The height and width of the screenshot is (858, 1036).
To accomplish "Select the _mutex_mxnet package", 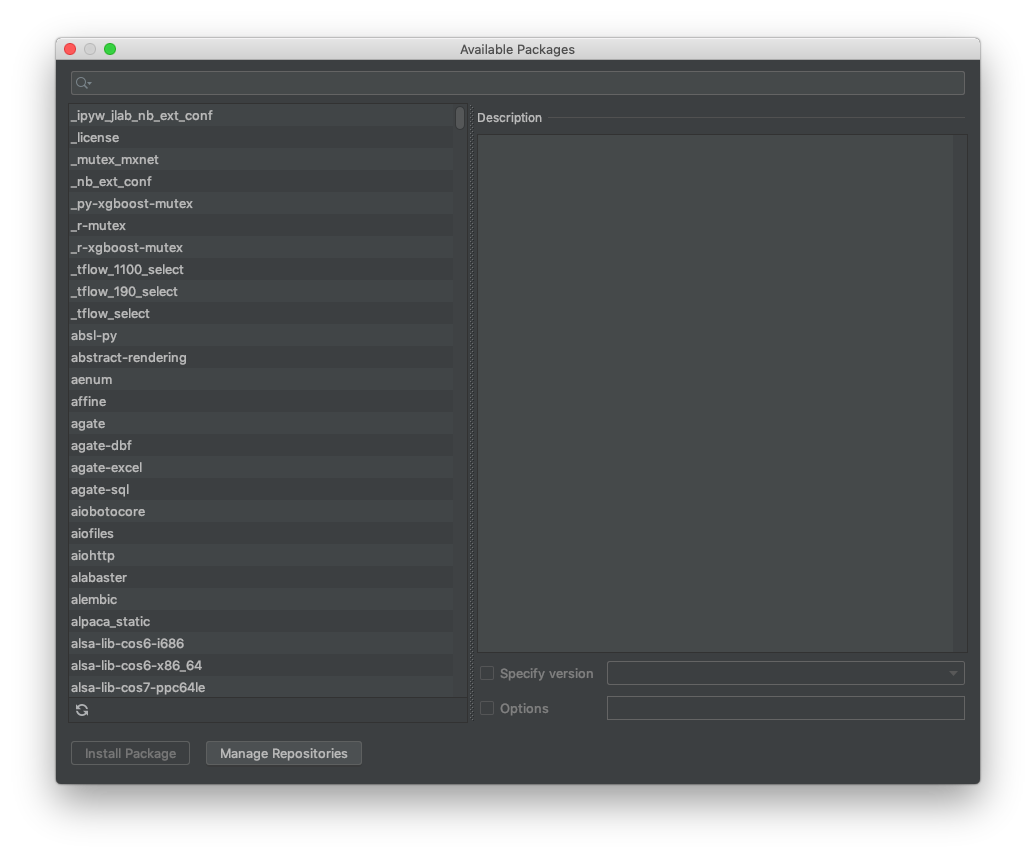I will coord(262,159).
